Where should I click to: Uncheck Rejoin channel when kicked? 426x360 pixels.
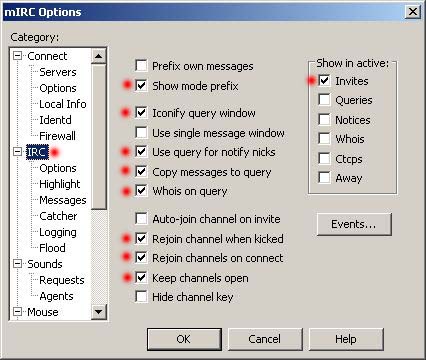click(141, 238)
